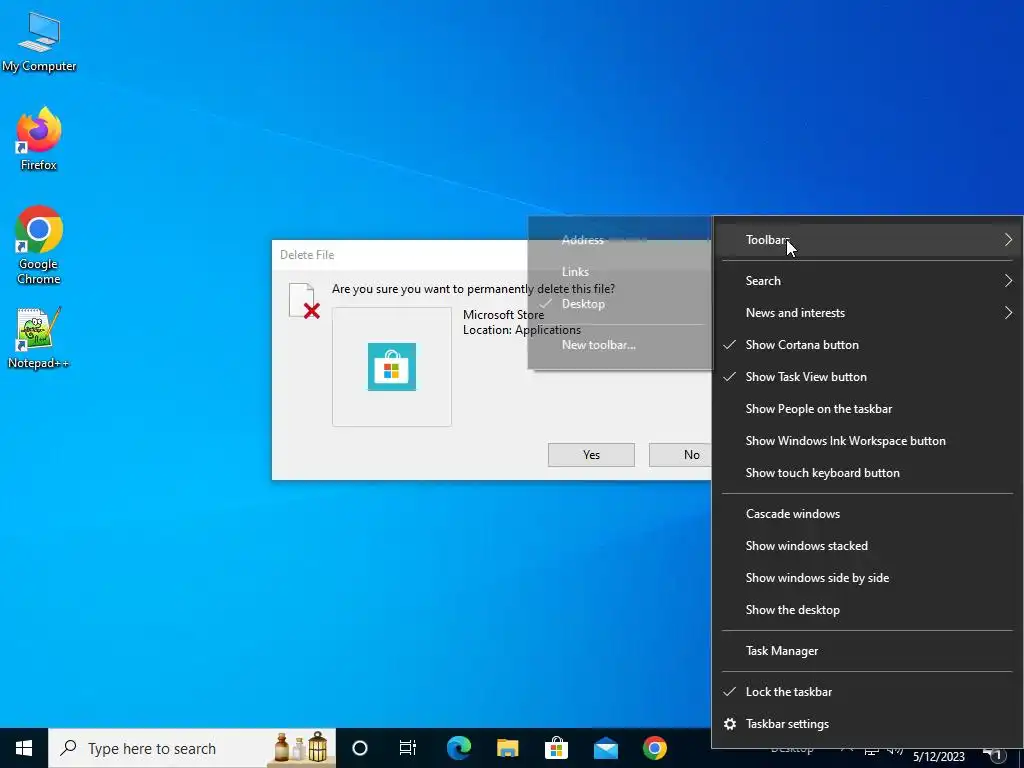The height and width of the screenshot is (768, 1024).
Task: Cancel deletion with the No button
Action: (680, 455)
